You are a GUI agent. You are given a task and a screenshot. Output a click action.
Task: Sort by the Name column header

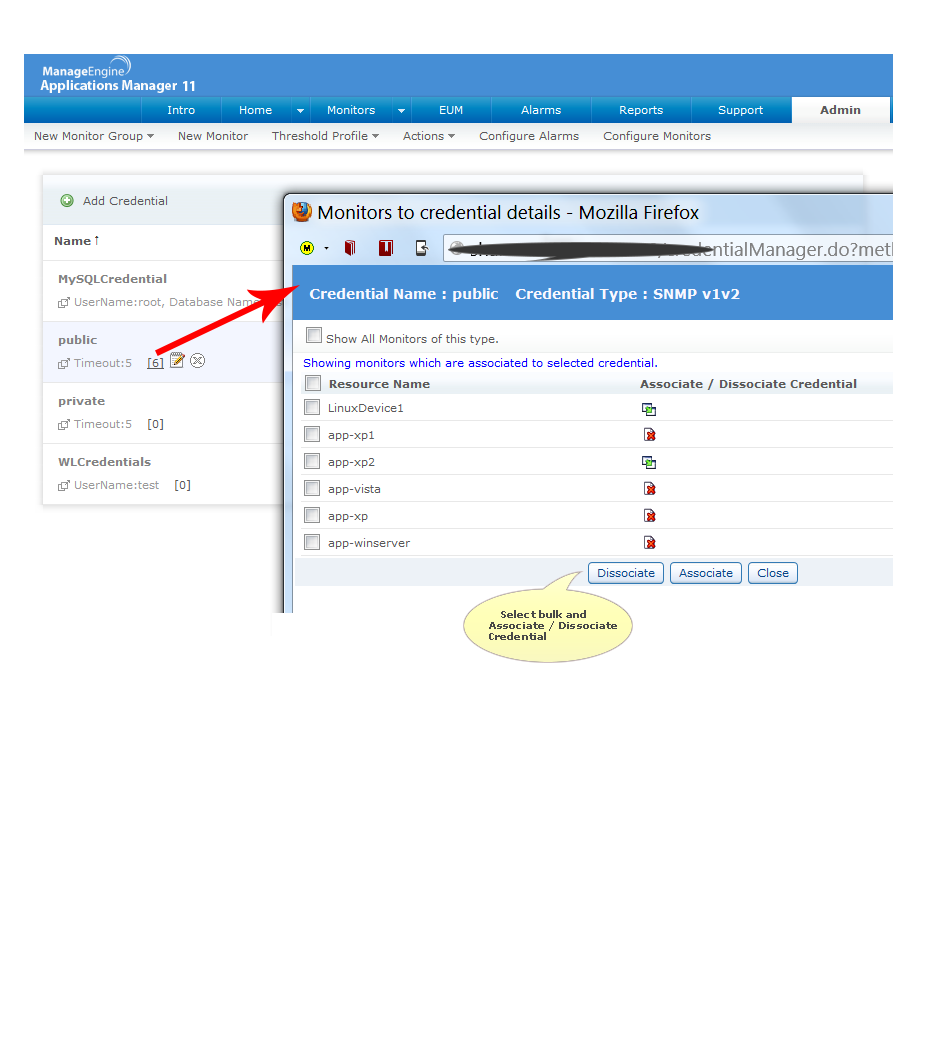click(x=76, y=240)
